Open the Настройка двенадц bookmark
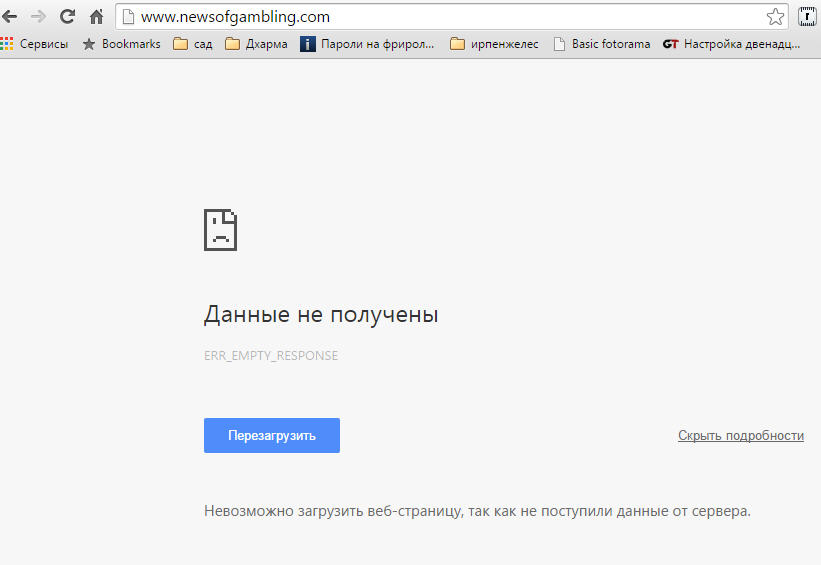 click(x=732, y=44)
